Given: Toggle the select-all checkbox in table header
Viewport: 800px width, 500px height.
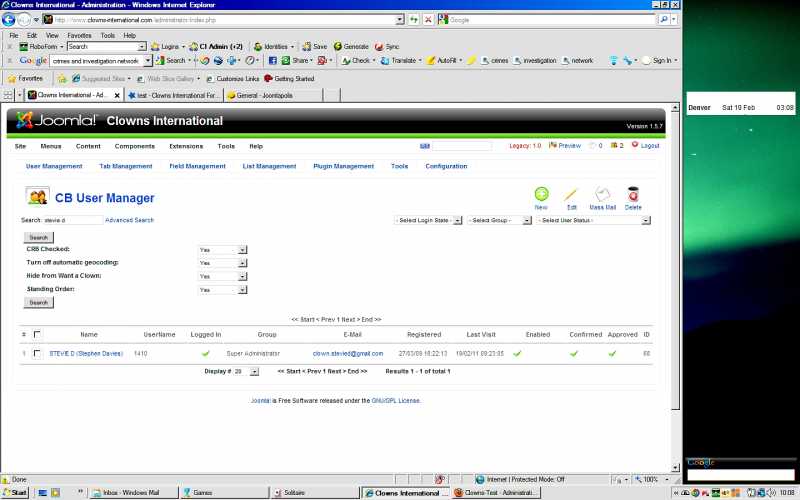Looking at the screenshot, I should point(37,335).
